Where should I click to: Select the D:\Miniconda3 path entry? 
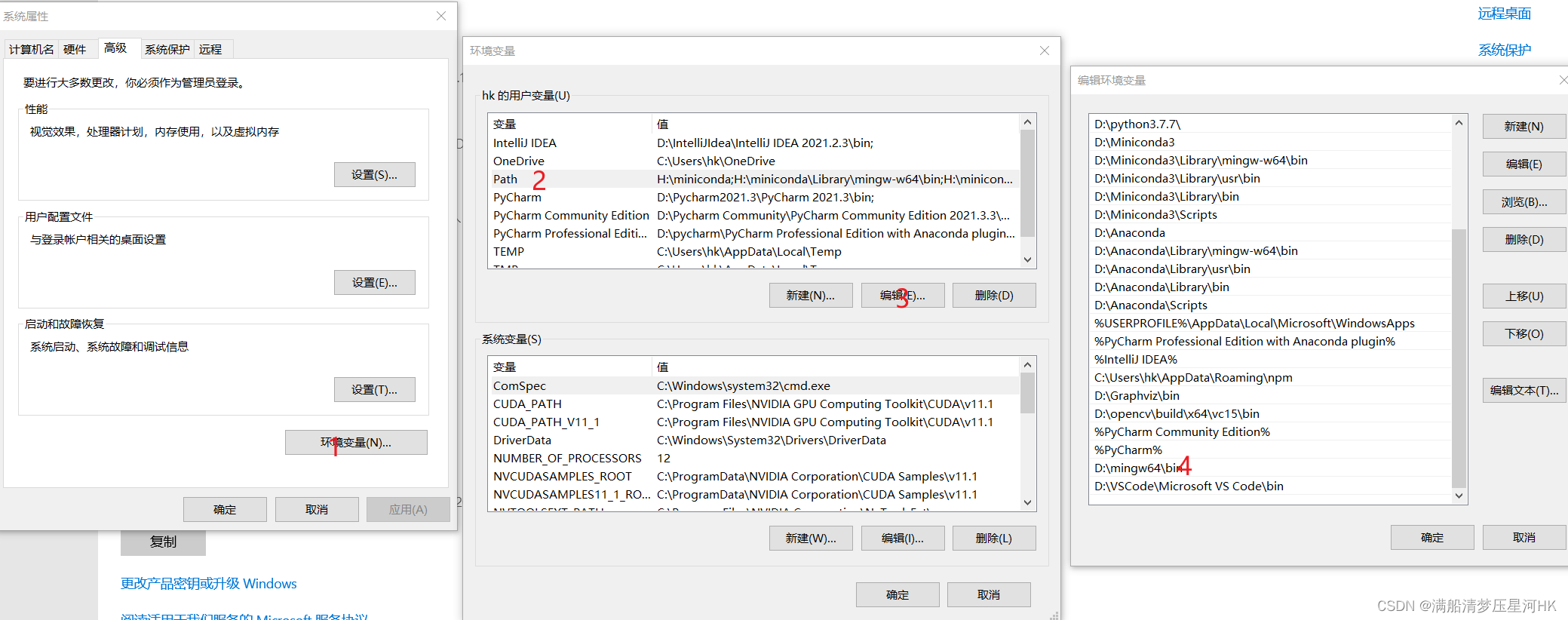[1270, 142]
